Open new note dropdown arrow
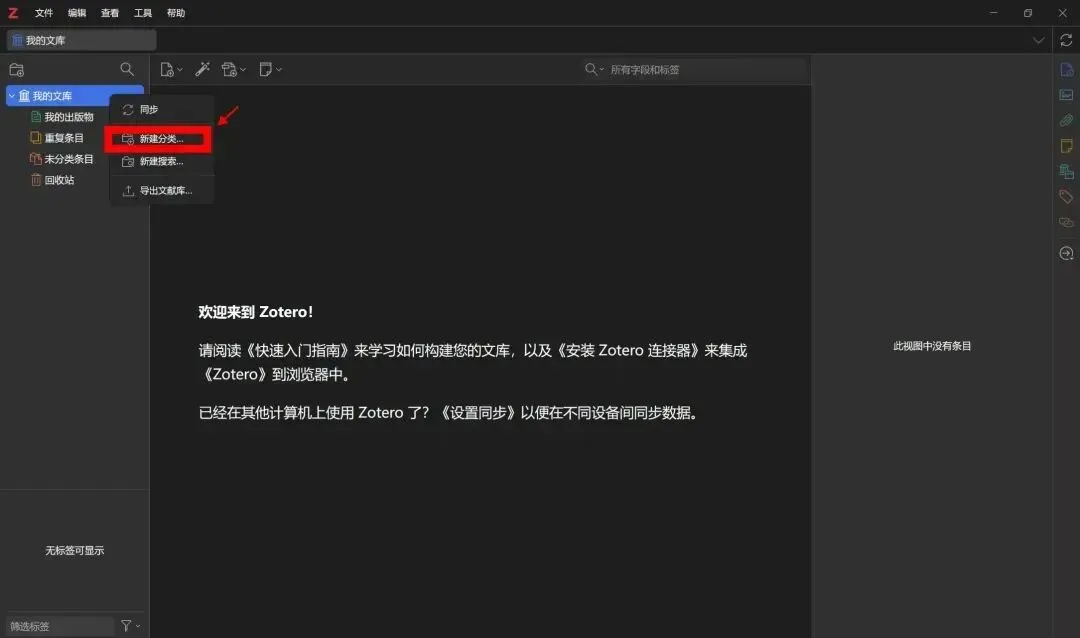 tap(278, 70)
